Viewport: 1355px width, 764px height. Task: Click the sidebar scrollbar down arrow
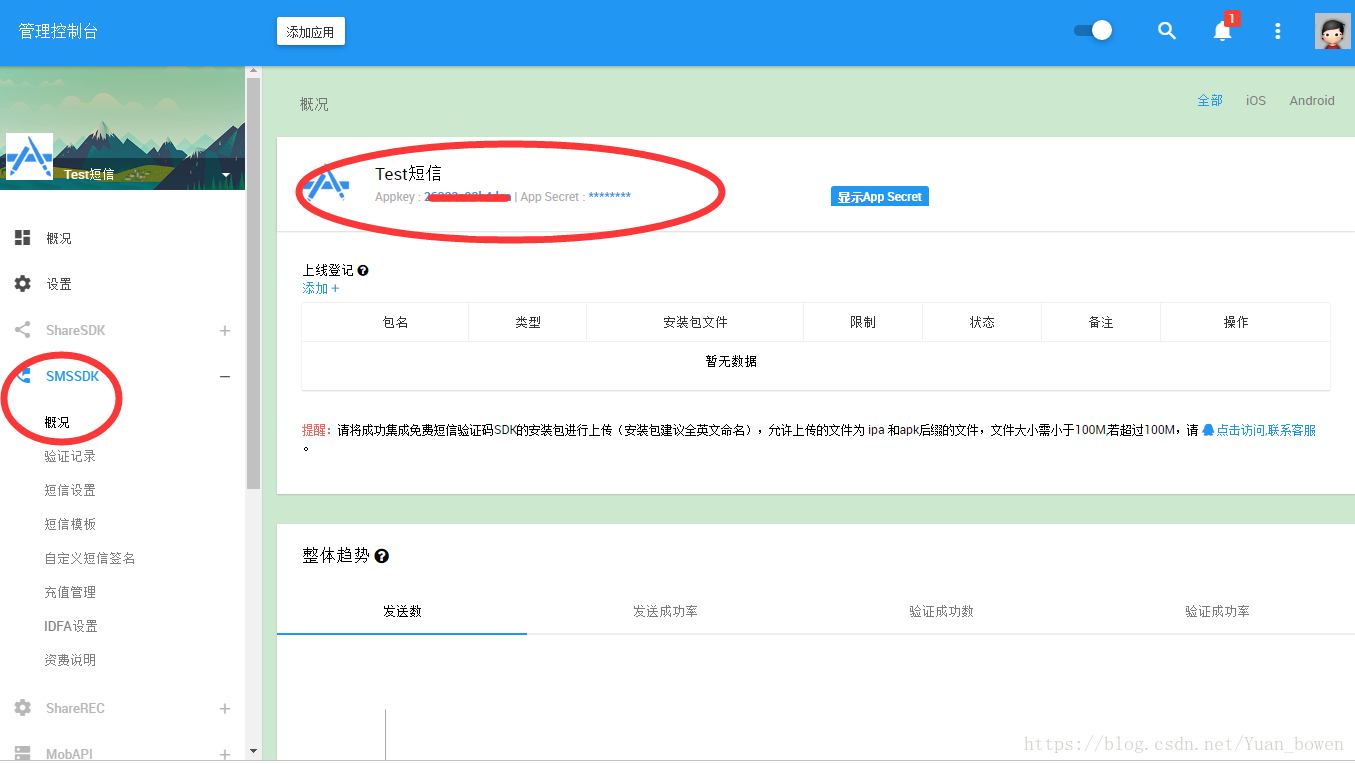point(253,750)
